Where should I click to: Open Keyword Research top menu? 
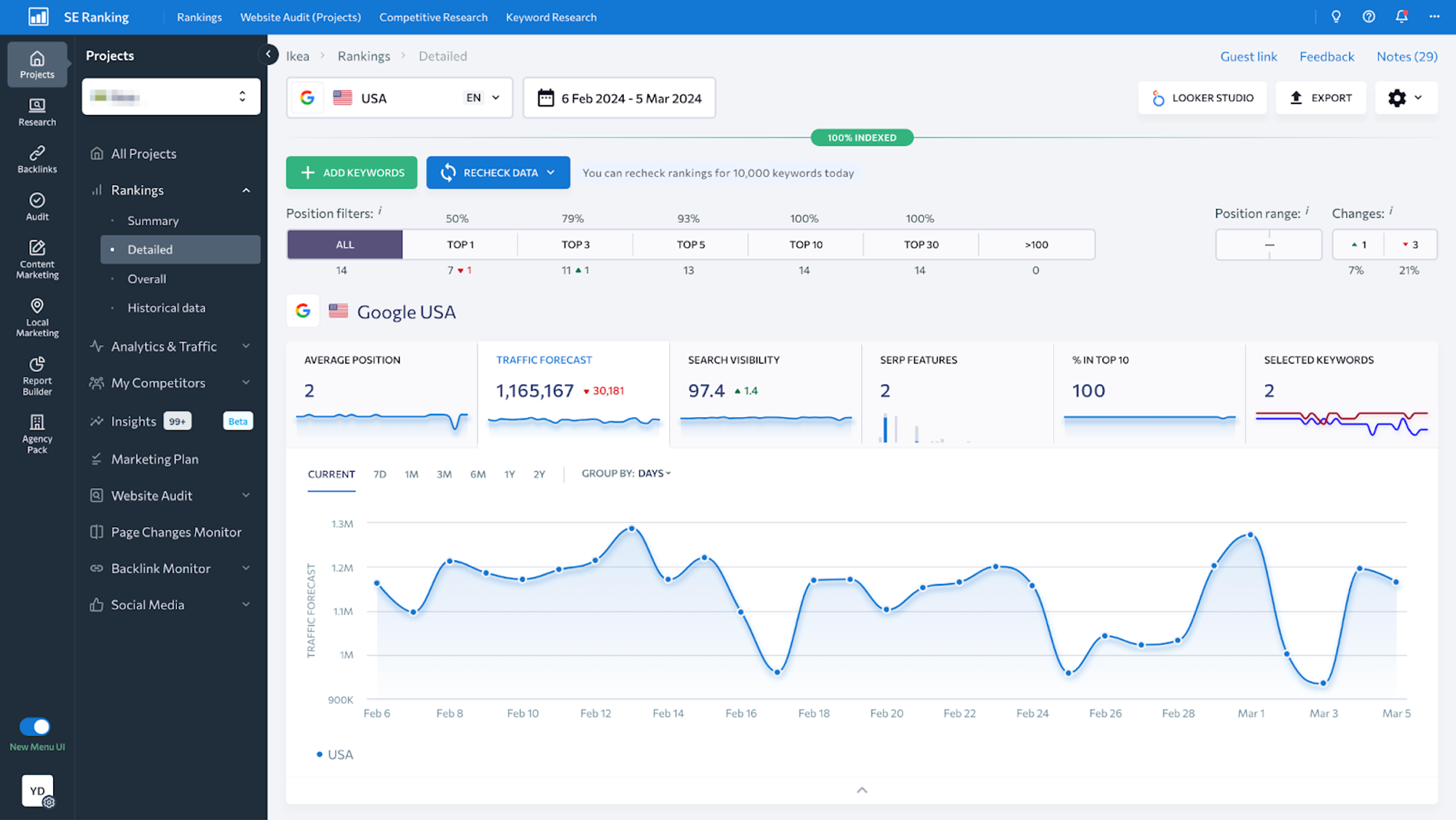click(x=551, y=17)
